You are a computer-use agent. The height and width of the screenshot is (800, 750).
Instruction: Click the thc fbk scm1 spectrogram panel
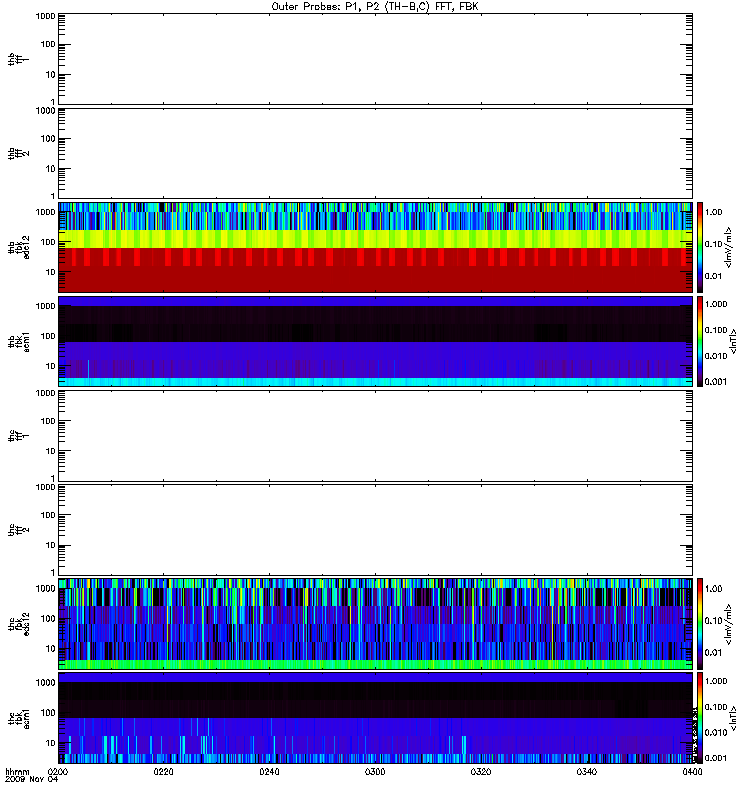(375, 718)
